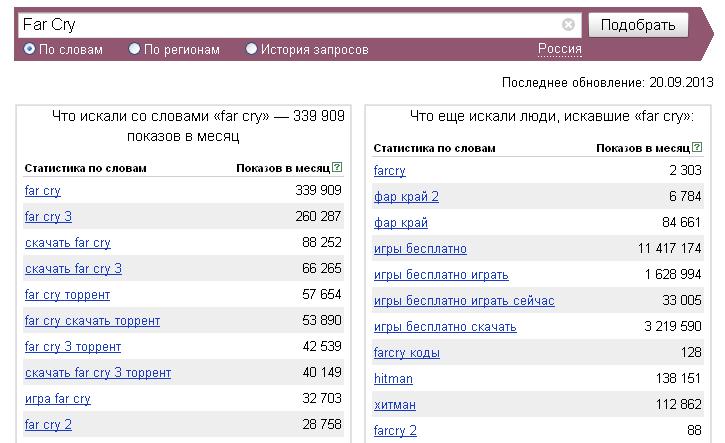
Task: Open the 'игры бесплатно' link
Action: [420, 249]
